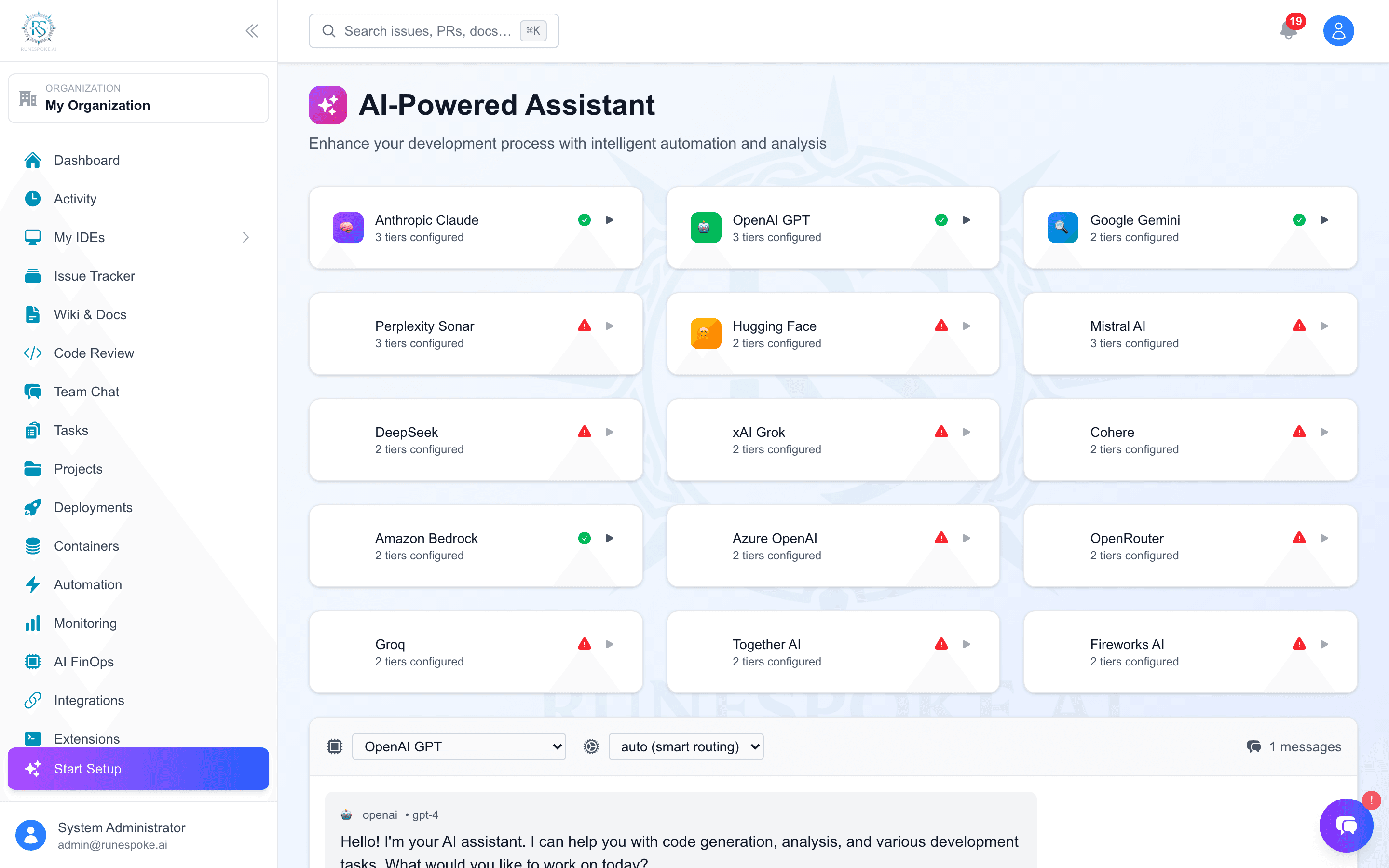Click "DeepSeek" provider name
This screenshot has width=1389, height=868.
point(407,432)
